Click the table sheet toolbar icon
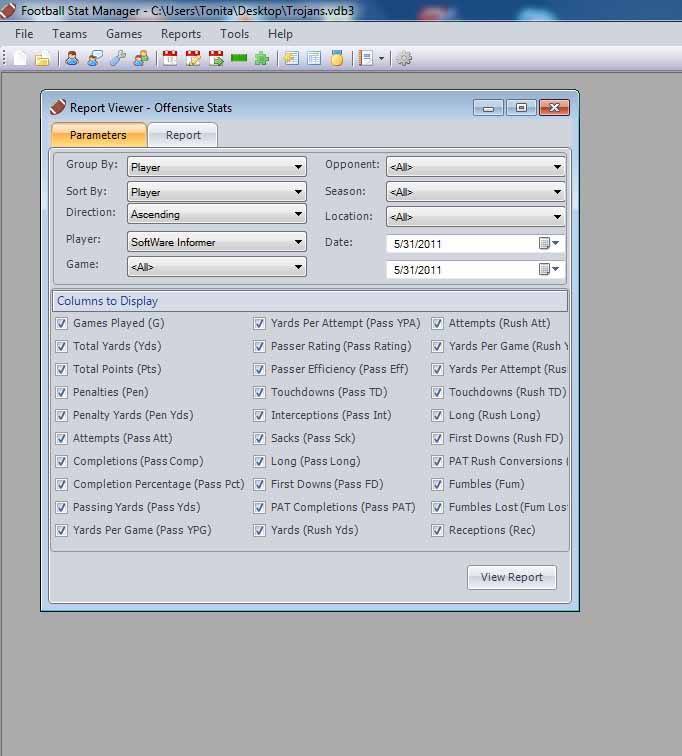This screenshot has height=756, width=682. coord(314,58)
